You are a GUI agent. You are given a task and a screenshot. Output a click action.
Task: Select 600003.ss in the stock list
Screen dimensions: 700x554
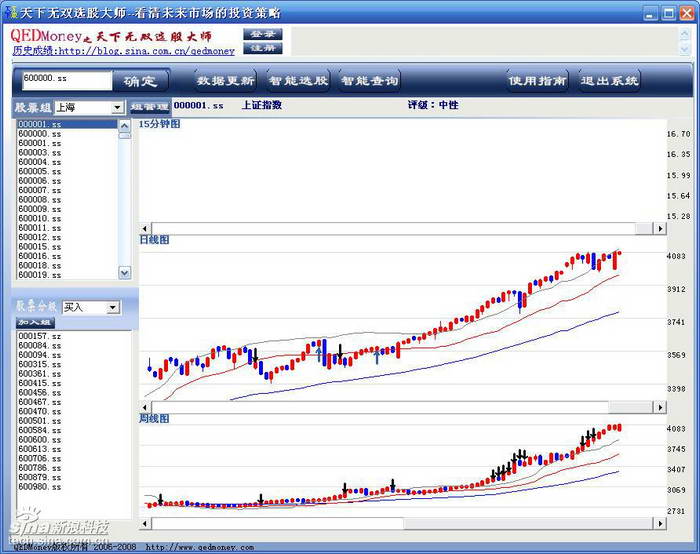point(67,152)
